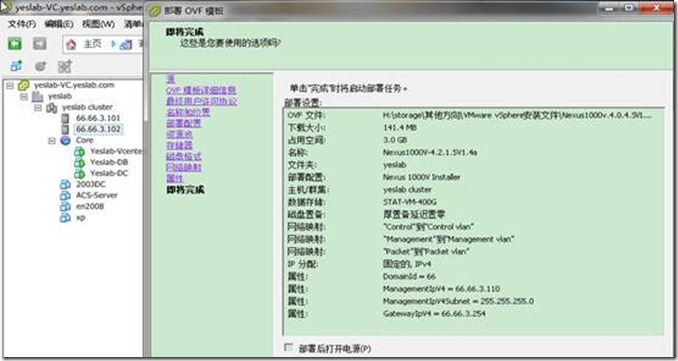
Task: Click the VM icon beside en2008
Action: click(x=65, y=206)
